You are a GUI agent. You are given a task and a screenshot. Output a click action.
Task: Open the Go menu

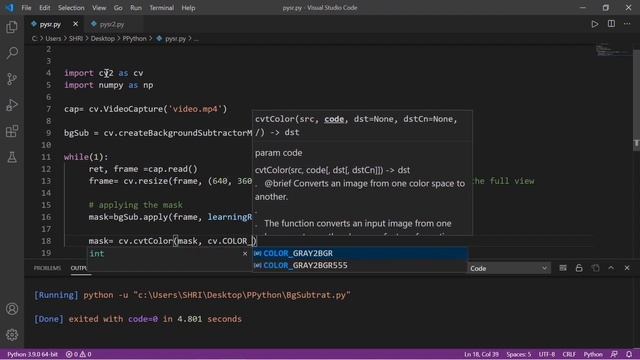[x=118, y=8]
